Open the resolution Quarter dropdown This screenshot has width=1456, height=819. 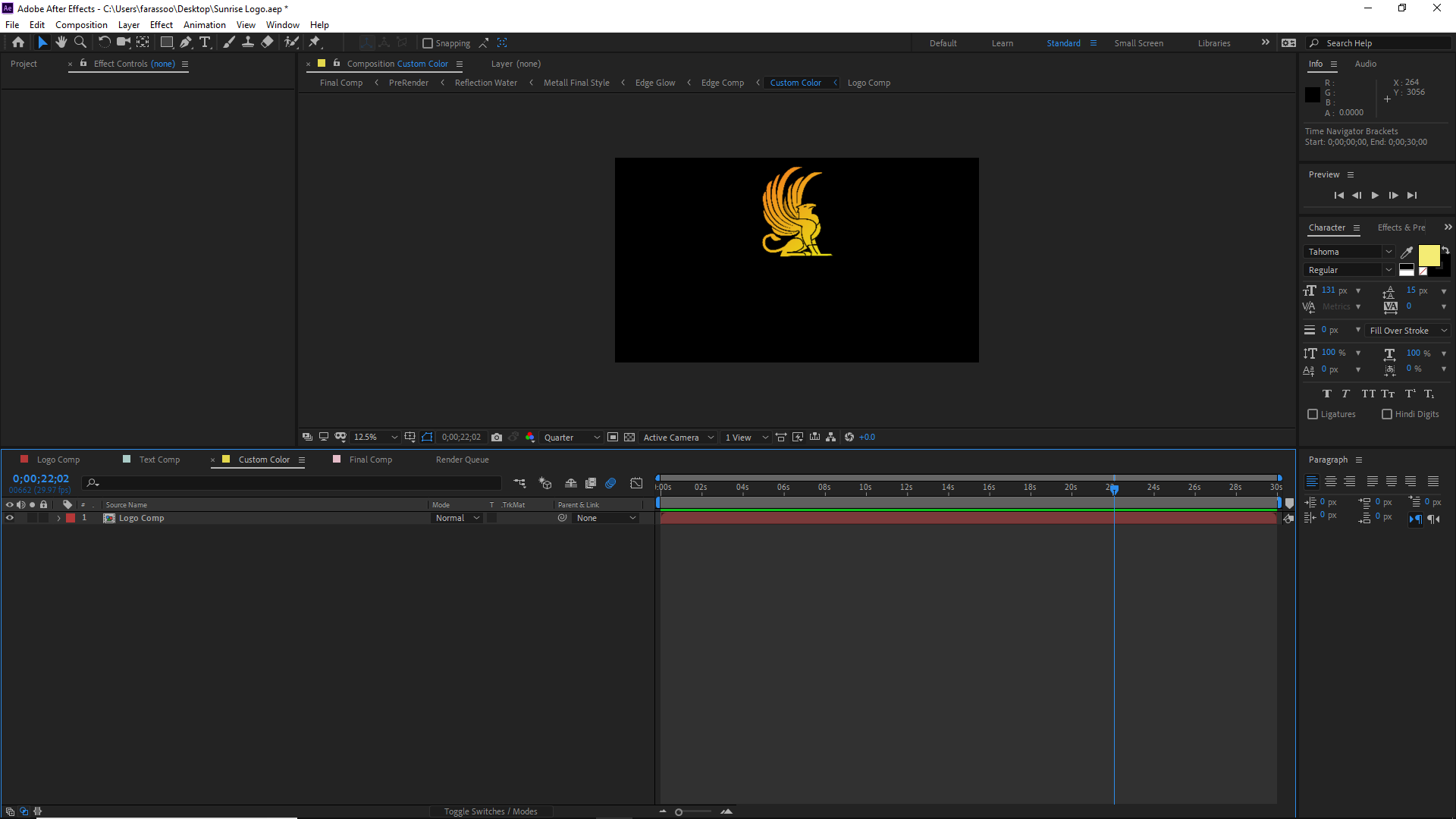click(x=571, y=437)
